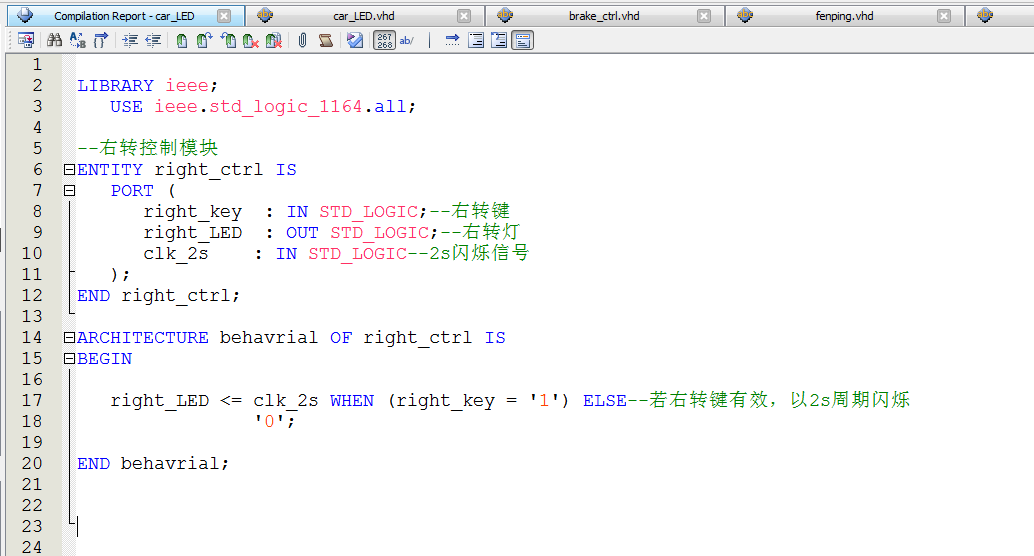
Task: Open the Replace text tool icon
Action: tap(78, 41)
